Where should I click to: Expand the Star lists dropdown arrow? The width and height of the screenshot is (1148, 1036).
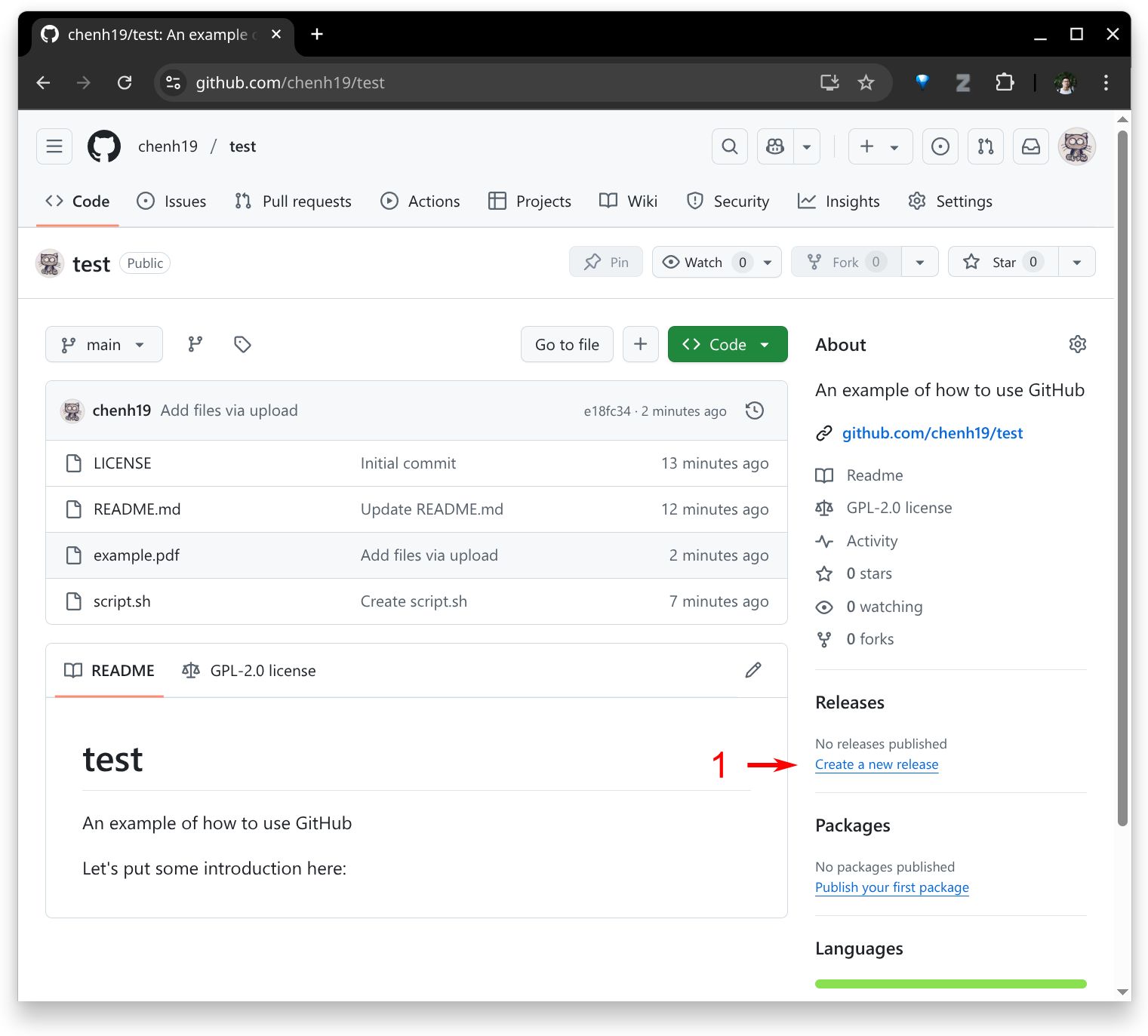[x=1077, y=262]
